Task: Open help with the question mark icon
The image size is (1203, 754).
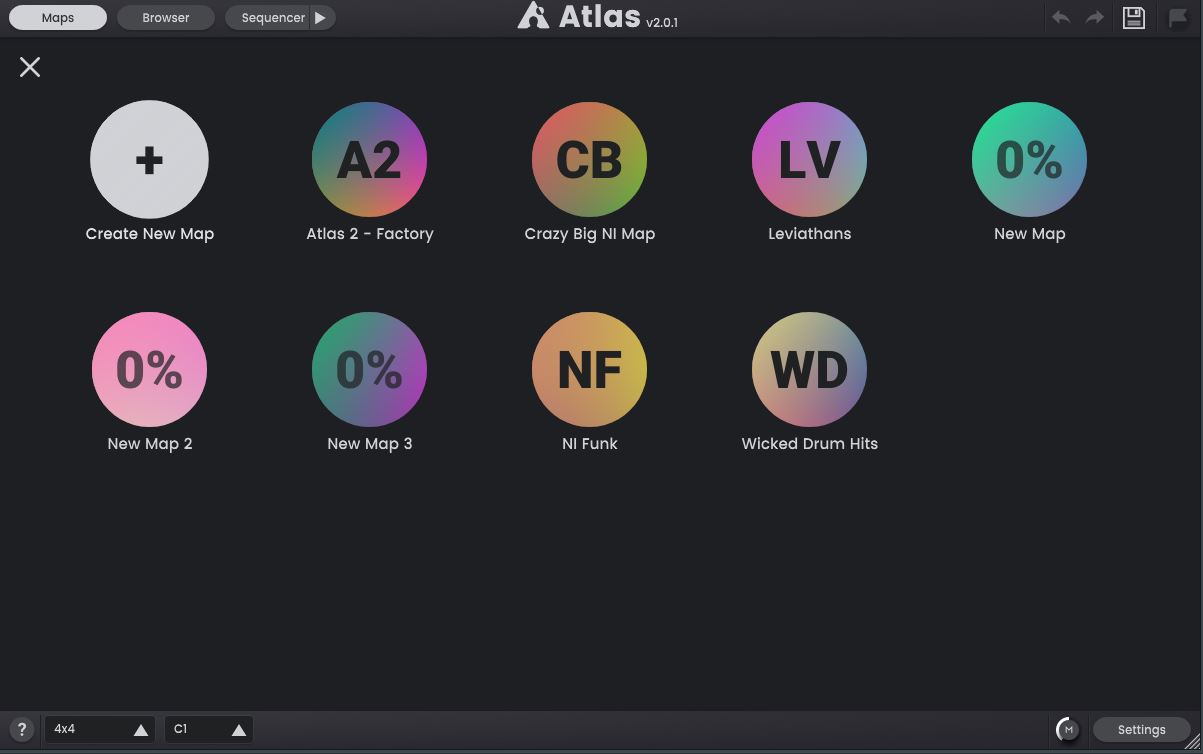Action: (22, 729)
